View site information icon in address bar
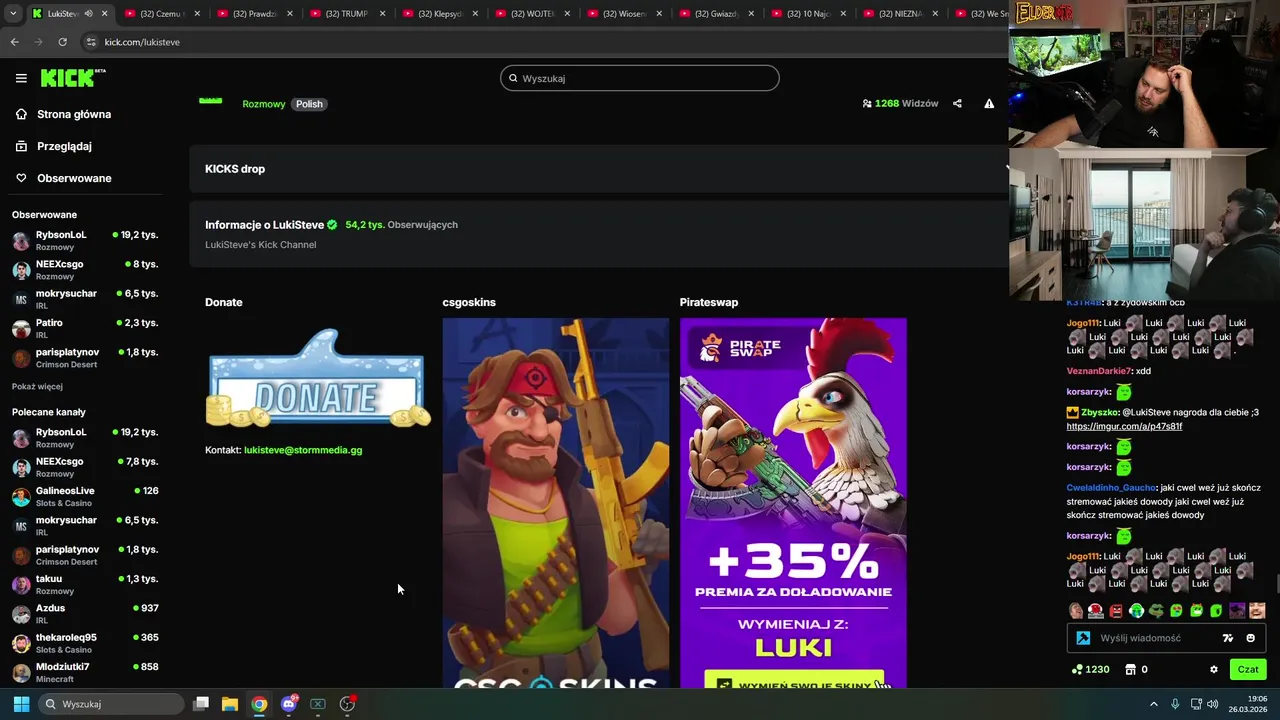 point(91,42)
